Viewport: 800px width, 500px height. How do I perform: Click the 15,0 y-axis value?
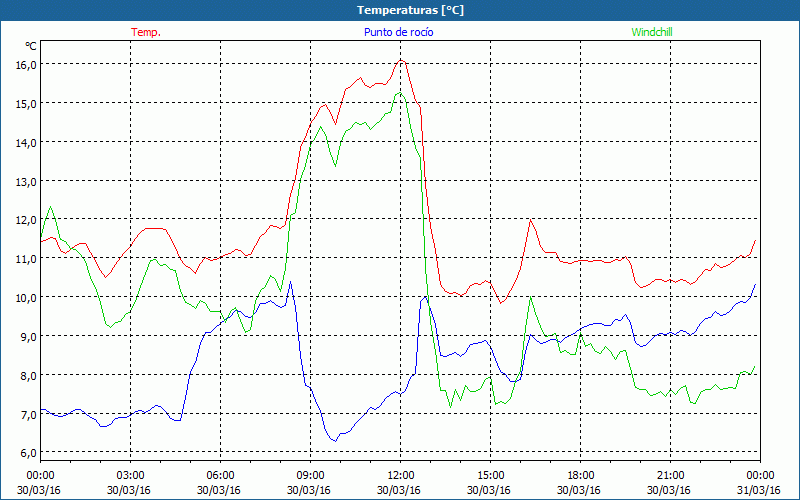click(x=26, y=104)
